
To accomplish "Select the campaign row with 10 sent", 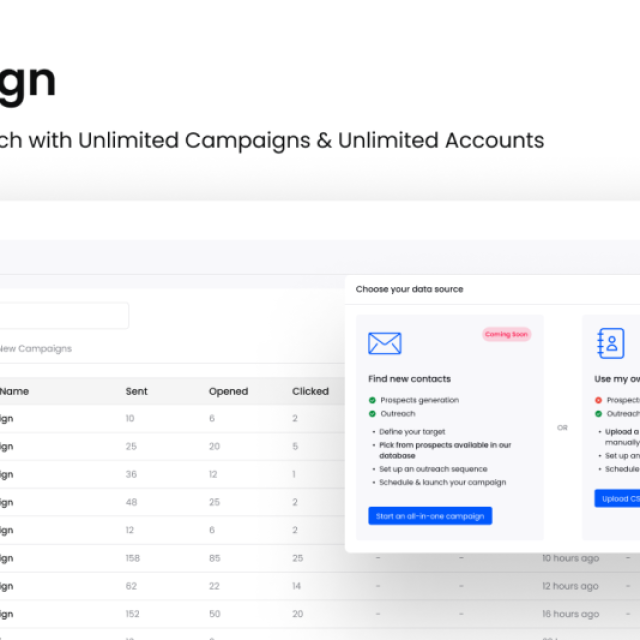I will click(x=130, y=418).
